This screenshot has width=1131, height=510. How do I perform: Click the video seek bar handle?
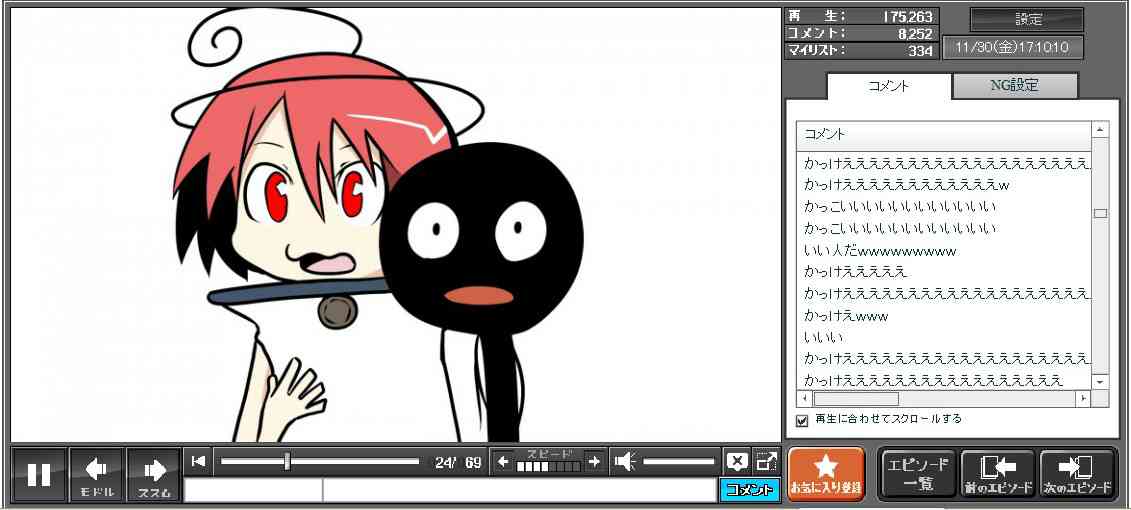(x=287, y=461)
